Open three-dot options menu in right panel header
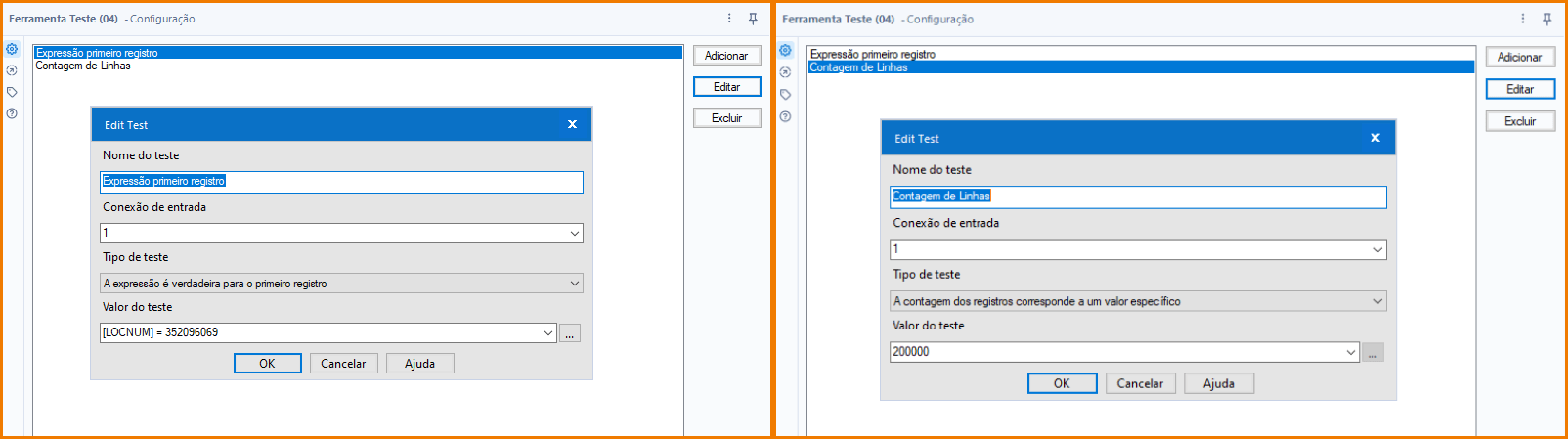Image resolution: width=1568 pixels, height=439 pixels. pyautogui.click(x=1522, y=19)
